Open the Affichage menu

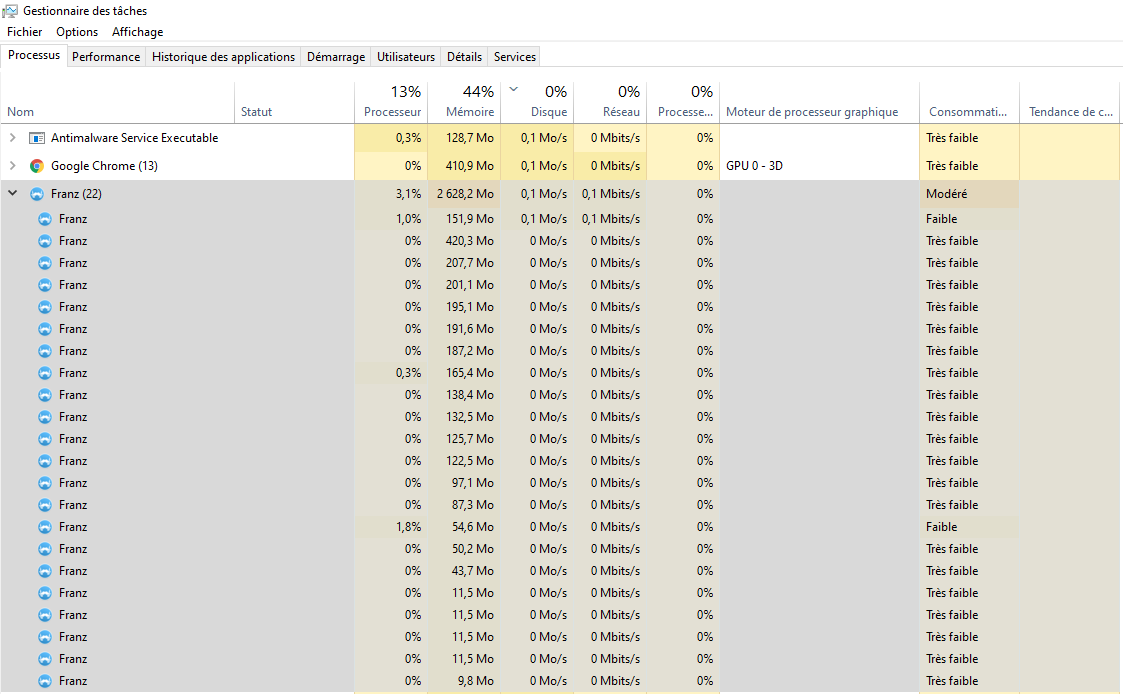(x=138, y=32)
